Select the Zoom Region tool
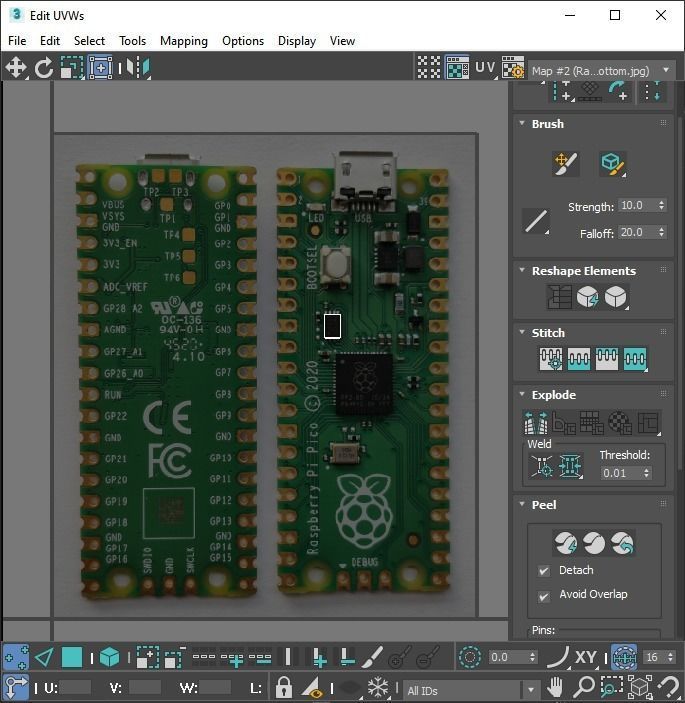Viewport: 685px width, 703px height. 611,687
